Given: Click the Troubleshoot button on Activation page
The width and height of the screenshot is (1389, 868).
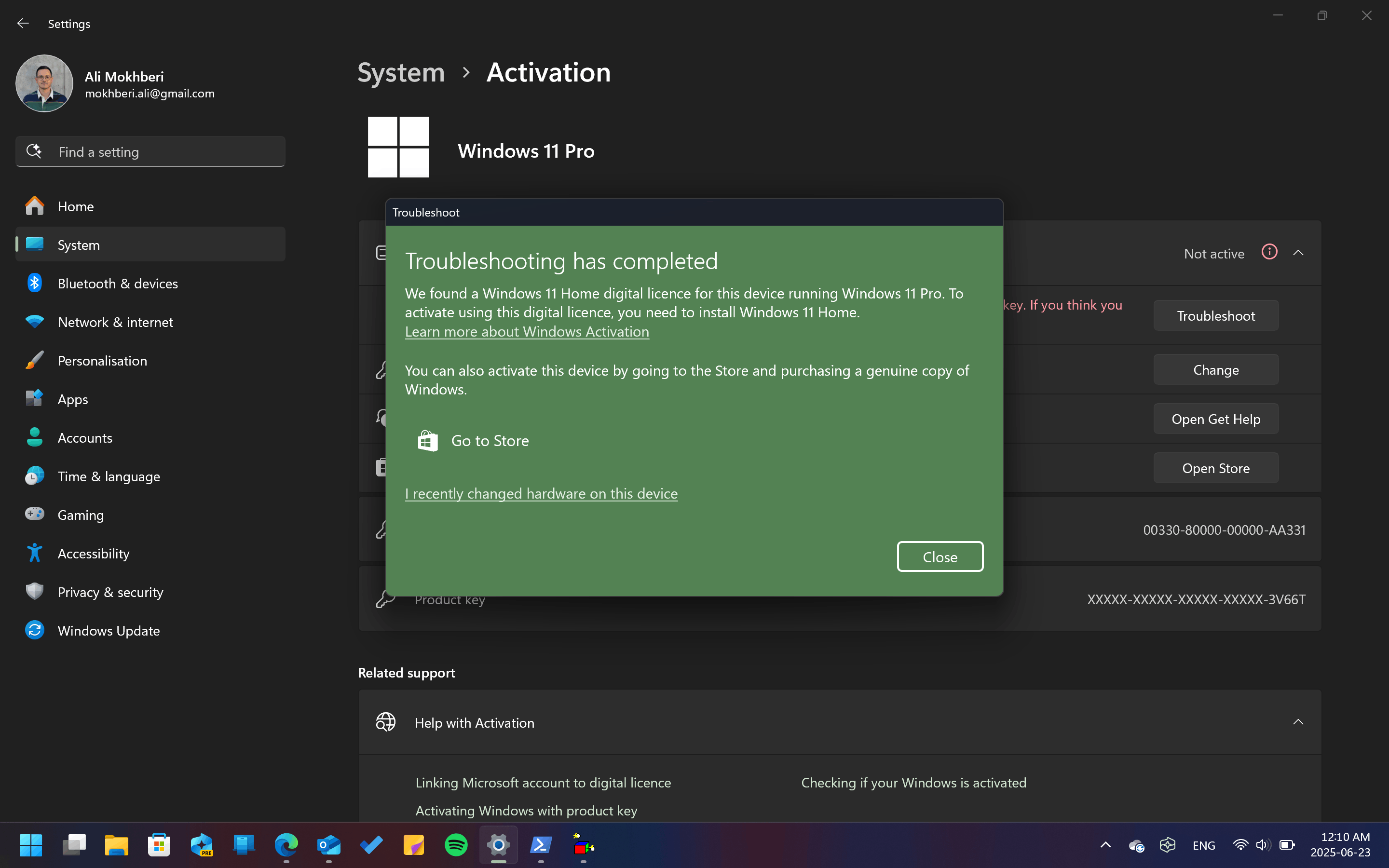Looking at the screenshot, I should [x=1216, y=316].
